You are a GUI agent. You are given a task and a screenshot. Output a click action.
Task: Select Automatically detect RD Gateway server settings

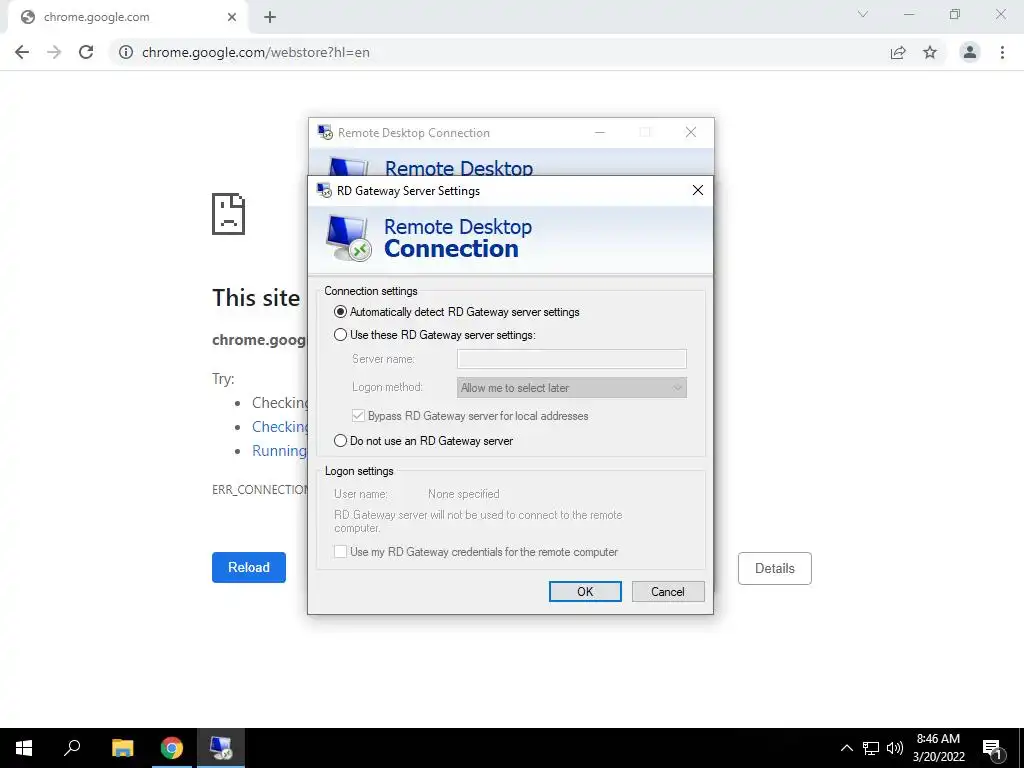340,312
